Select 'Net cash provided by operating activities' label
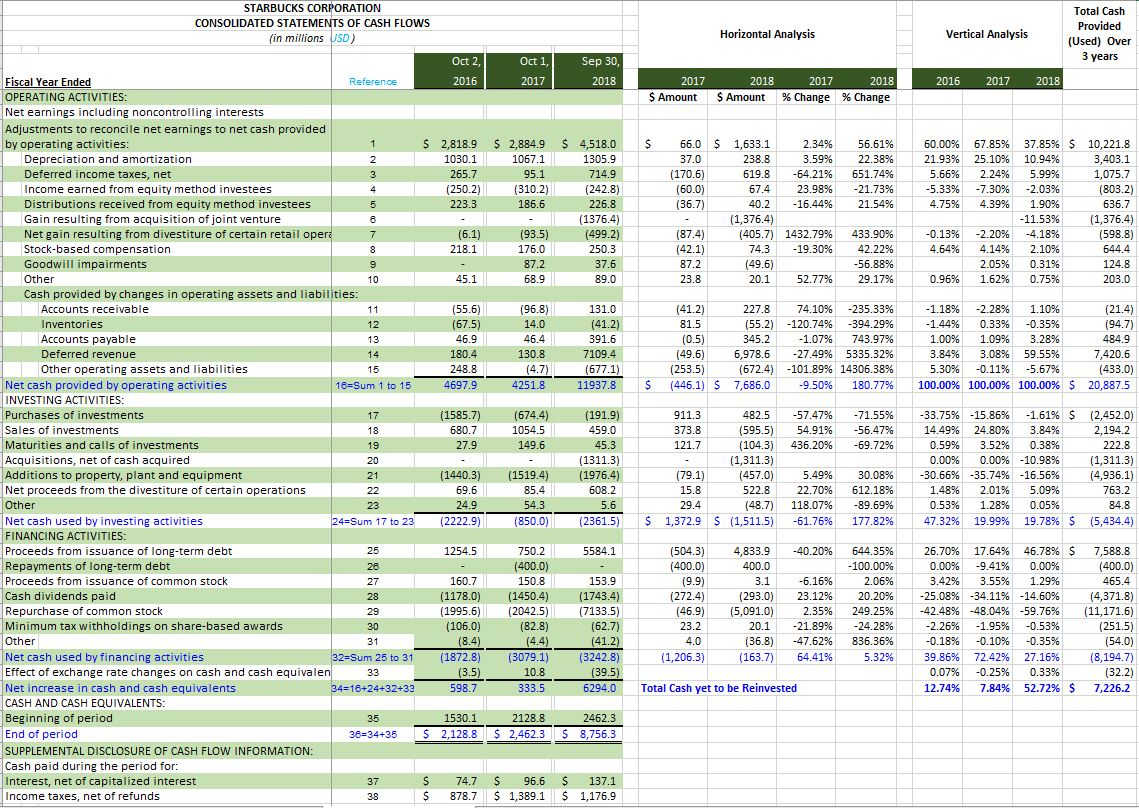 (116, 385)
